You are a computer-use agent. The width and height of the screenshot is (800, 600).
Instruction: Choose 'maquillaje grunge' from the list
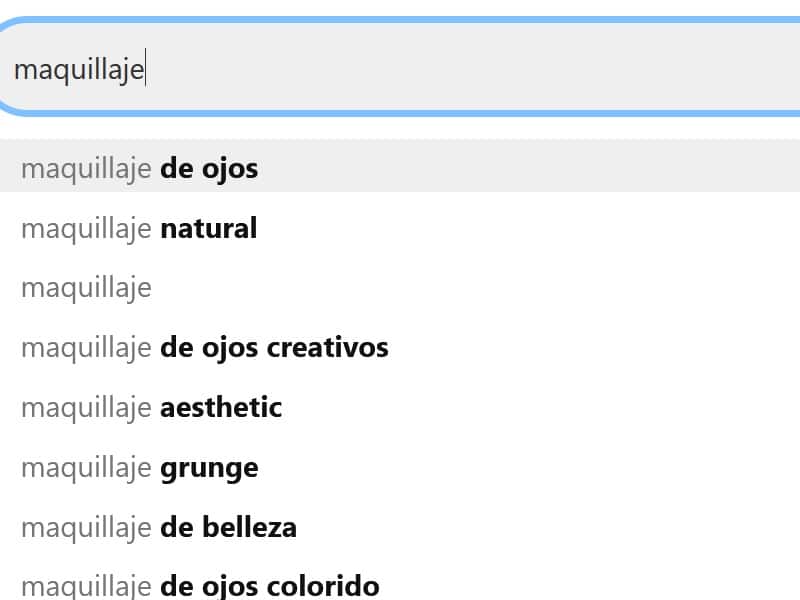[x=138, y=468]
